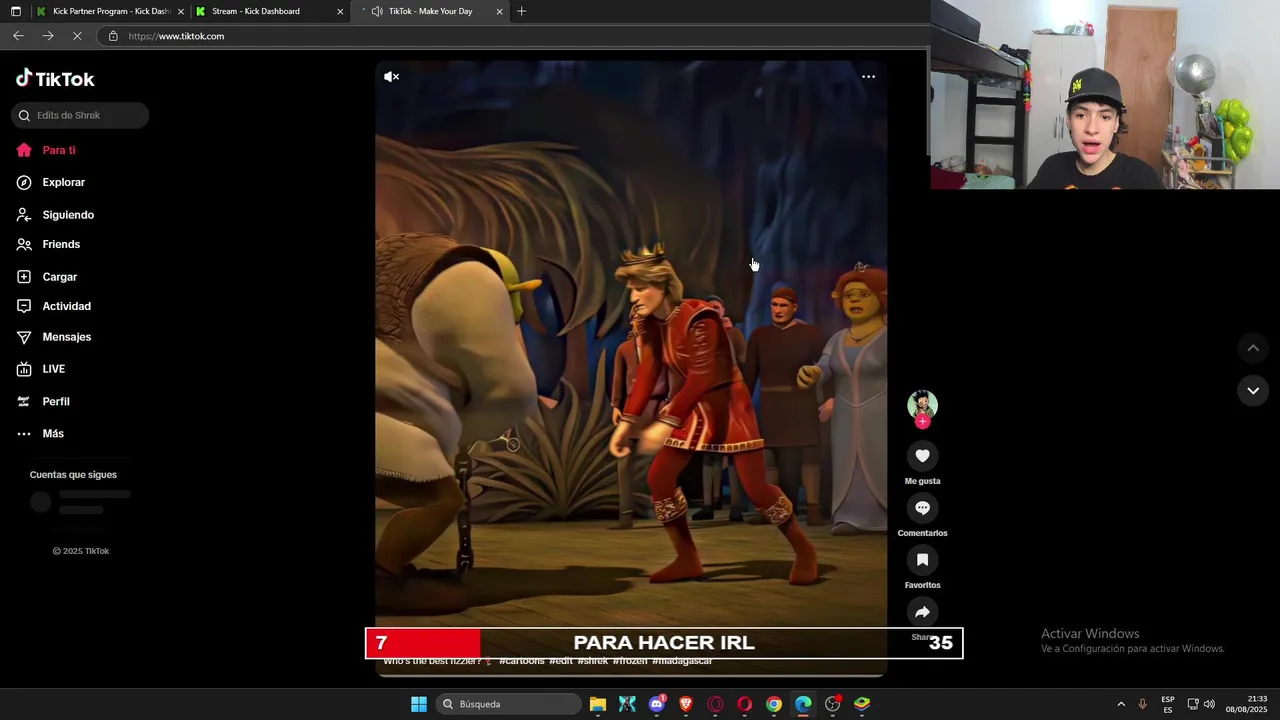Open Actividad notifications
The image size is (1280, 720).
point(67,306)
